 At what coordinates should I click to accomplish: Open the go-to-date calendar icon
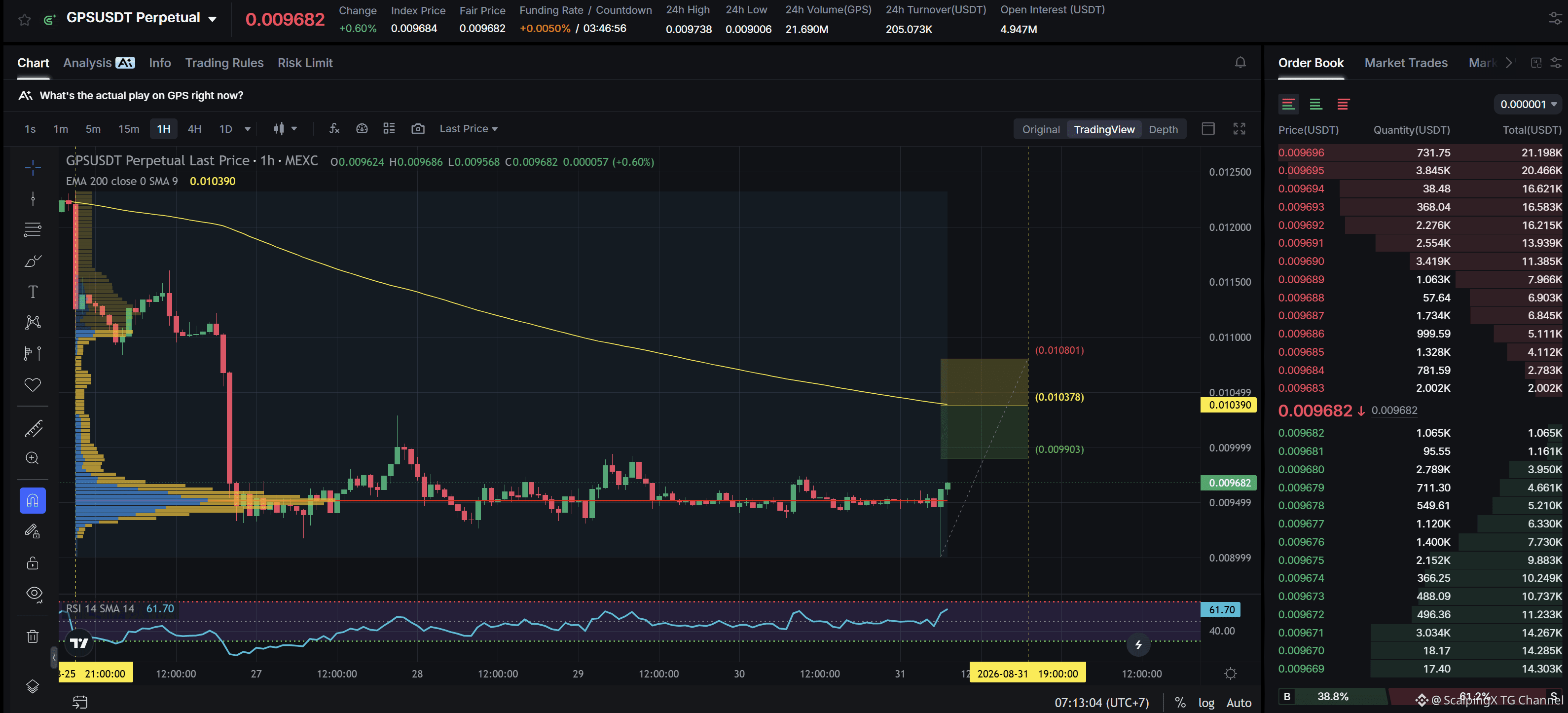click(x=80, y=702)
